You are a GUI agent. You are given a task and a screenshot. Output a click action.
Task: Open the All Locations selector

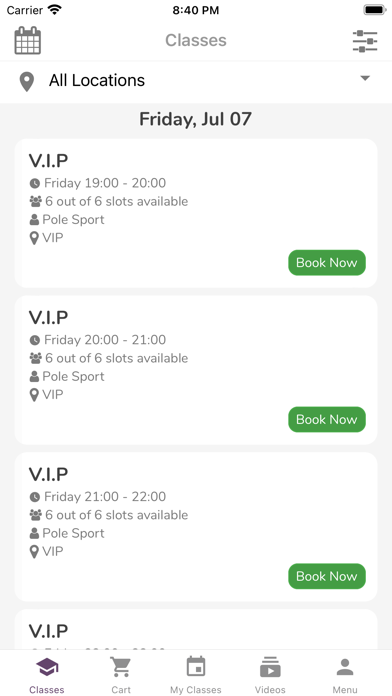point(196,82)
